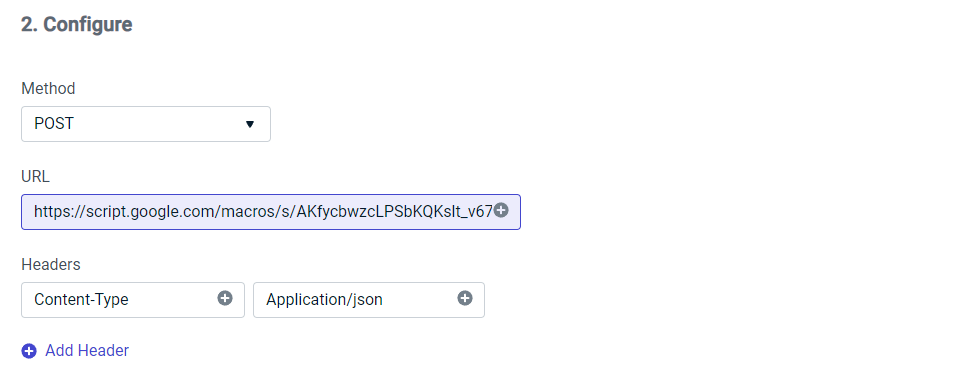
Task: Click the plus icon inside the URL field
Action: pos(501,211)
